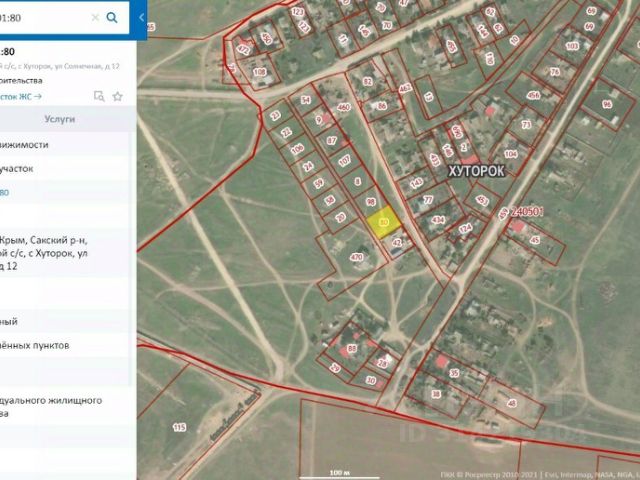Select parcel 54 on the map
This screenshot has height=480, width=640.
[x=306, y=100]
